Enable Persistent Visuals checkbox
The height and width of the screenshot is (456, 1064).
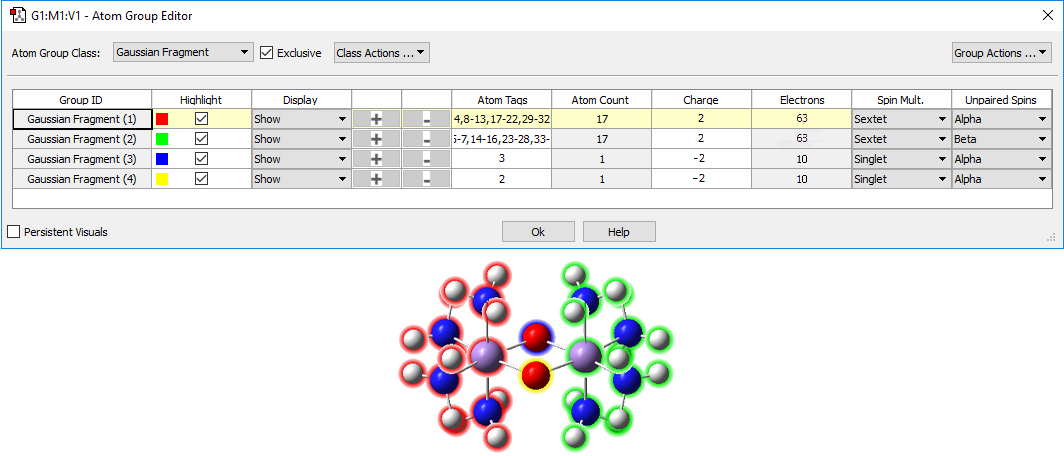14,232
